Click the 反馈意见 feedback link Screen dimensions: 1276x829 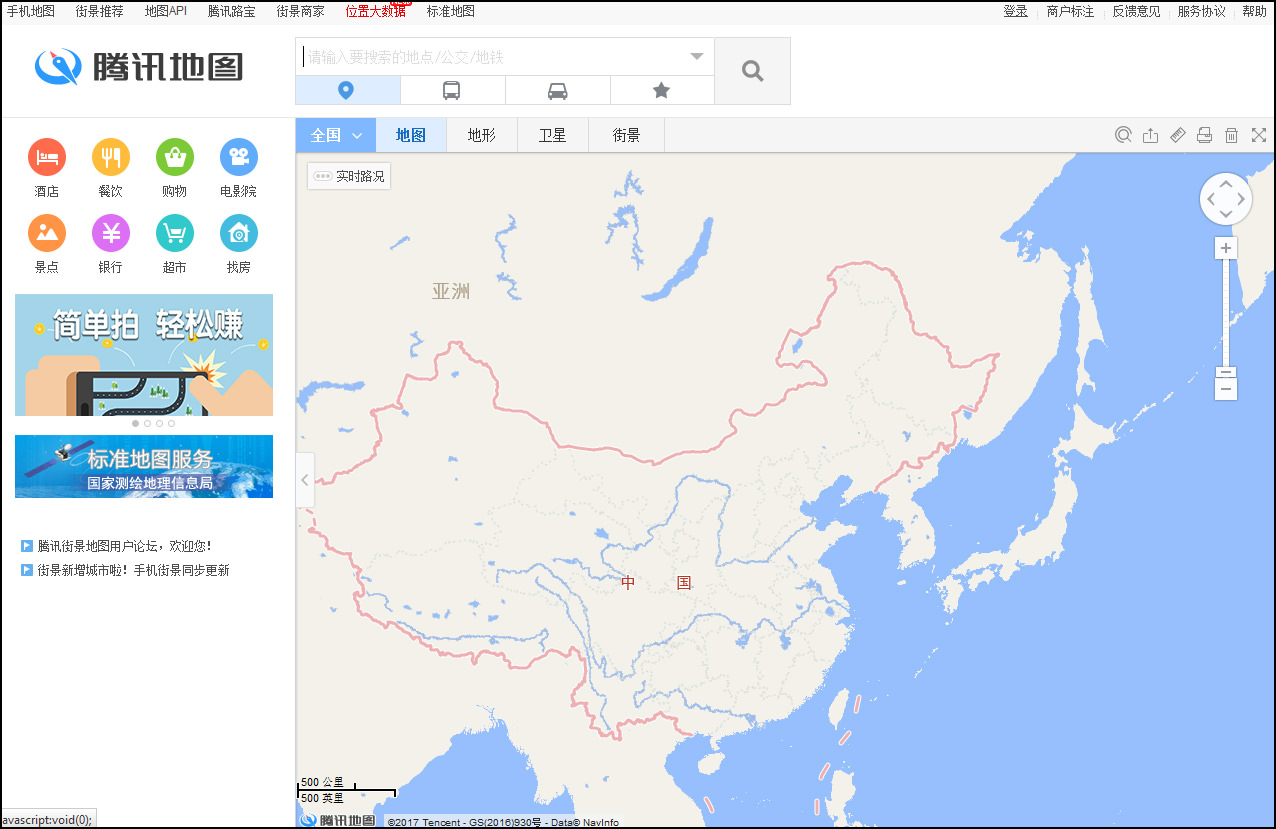(1137, 11)
